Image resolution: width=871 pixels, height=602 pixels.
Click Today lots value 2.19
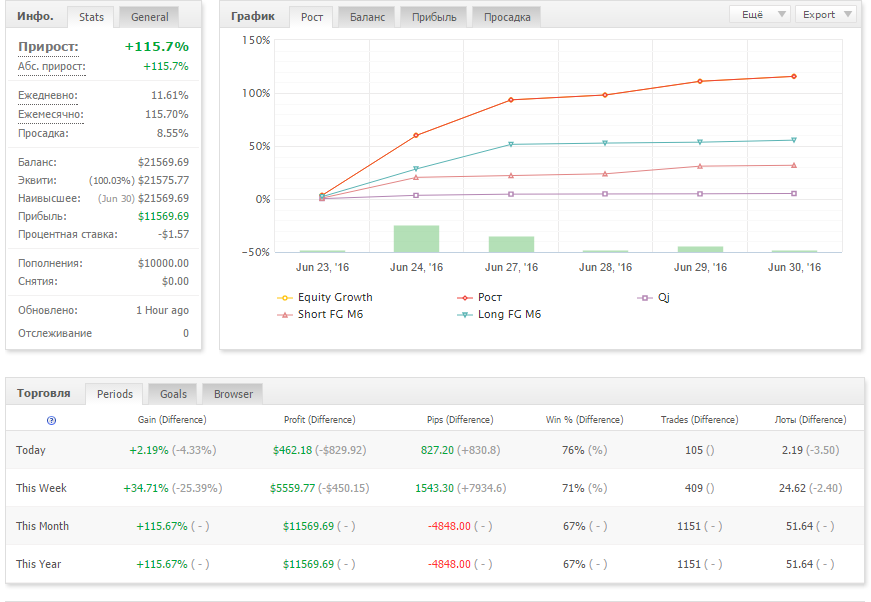(792, 450)
